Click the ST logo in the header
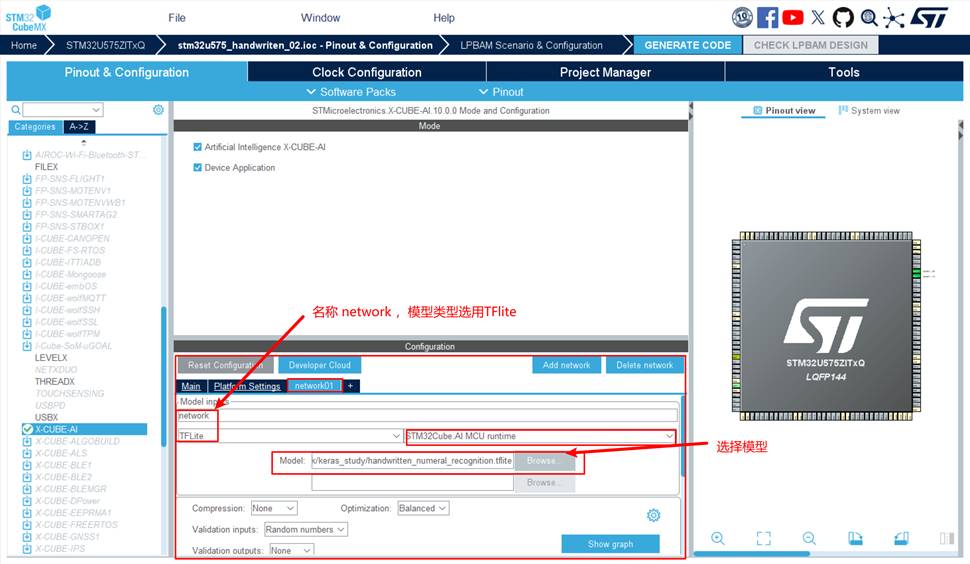The width and height of the screenshot is (970, 564). click(x=929, y=17)
